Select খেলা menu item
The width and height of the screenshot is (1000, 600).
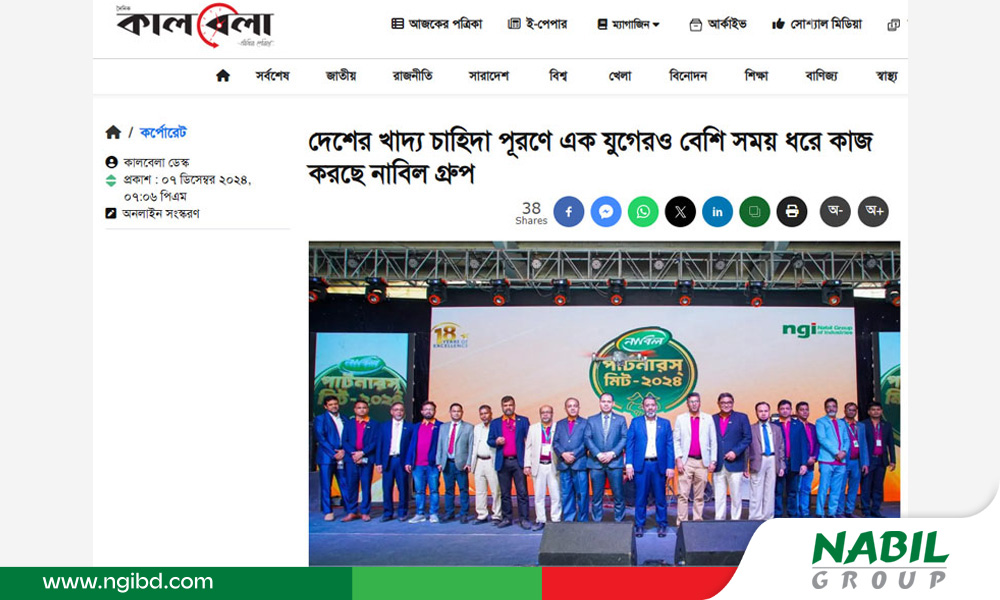[620, 76]
